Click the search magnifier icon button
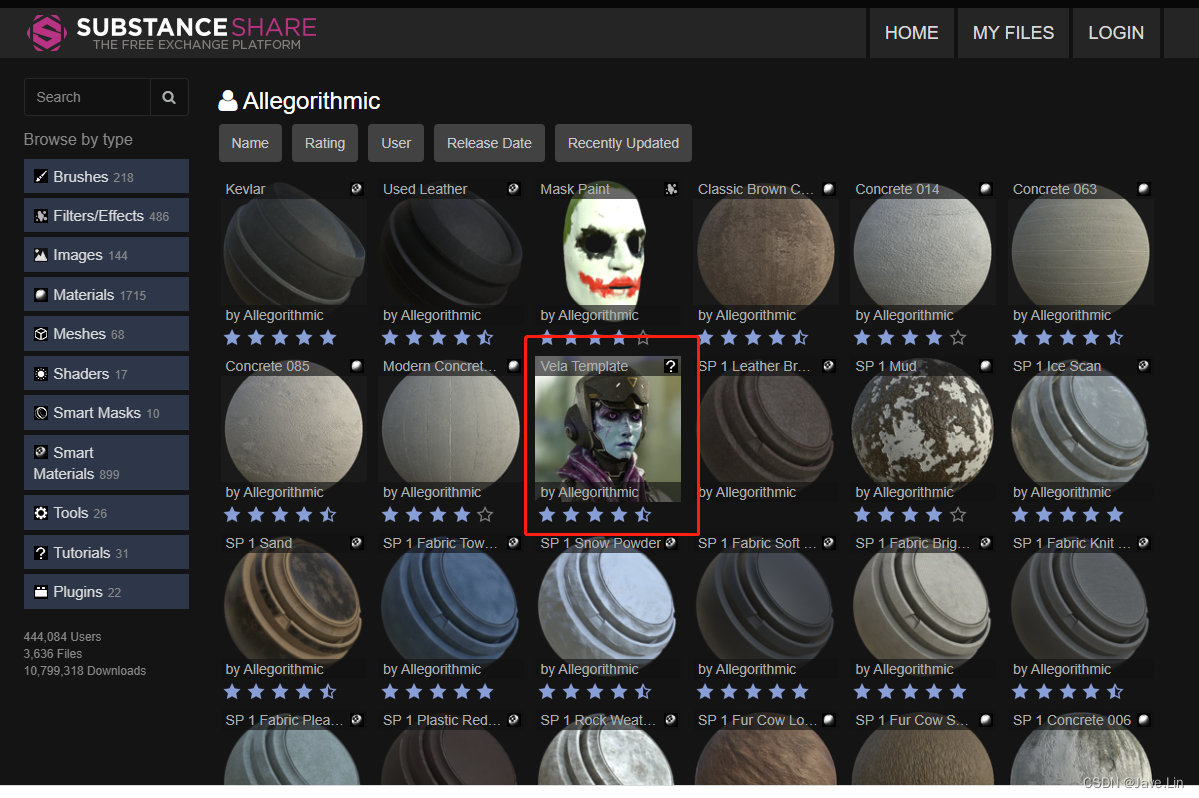Screen dimensions: 1199x798 169,97
